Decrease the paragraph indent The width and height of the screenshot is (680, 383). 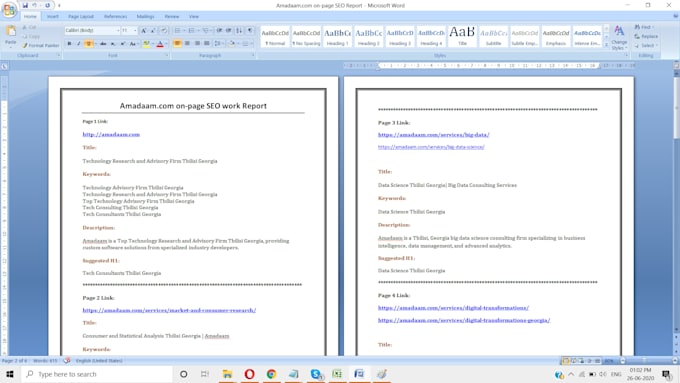219,30
